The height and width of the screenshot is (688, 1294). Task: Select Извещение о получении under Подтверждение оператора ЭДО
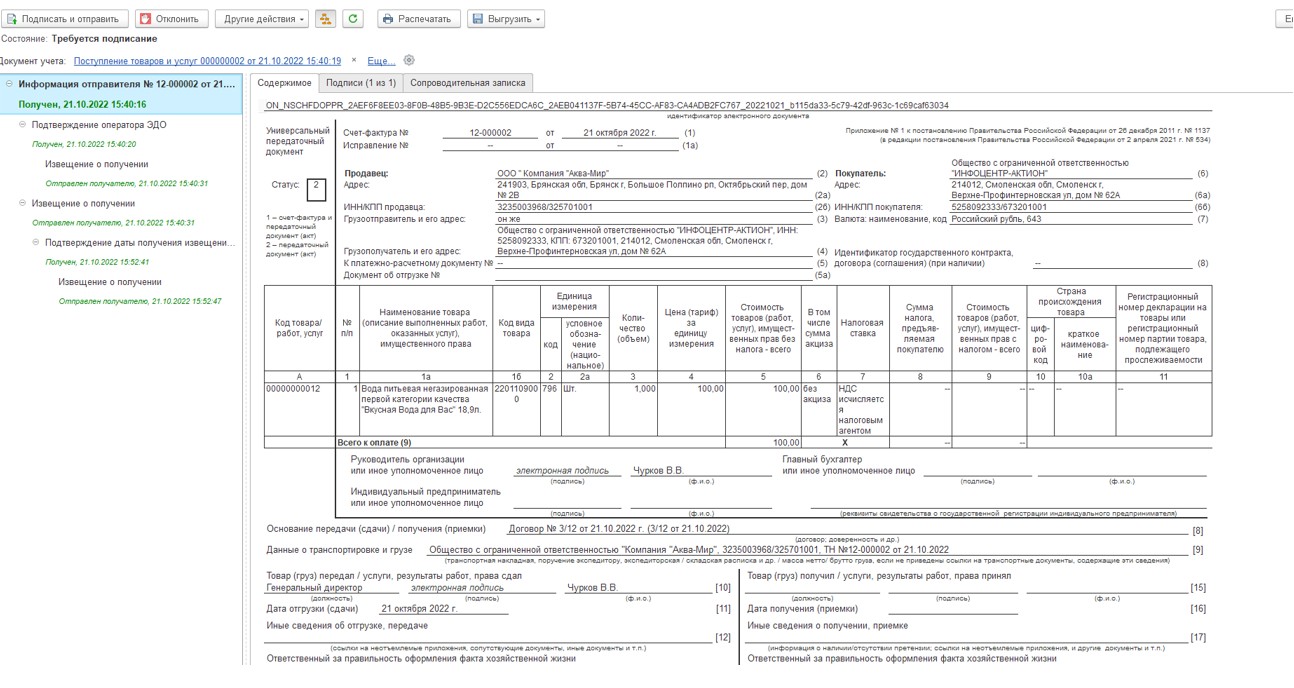[96, 164]
